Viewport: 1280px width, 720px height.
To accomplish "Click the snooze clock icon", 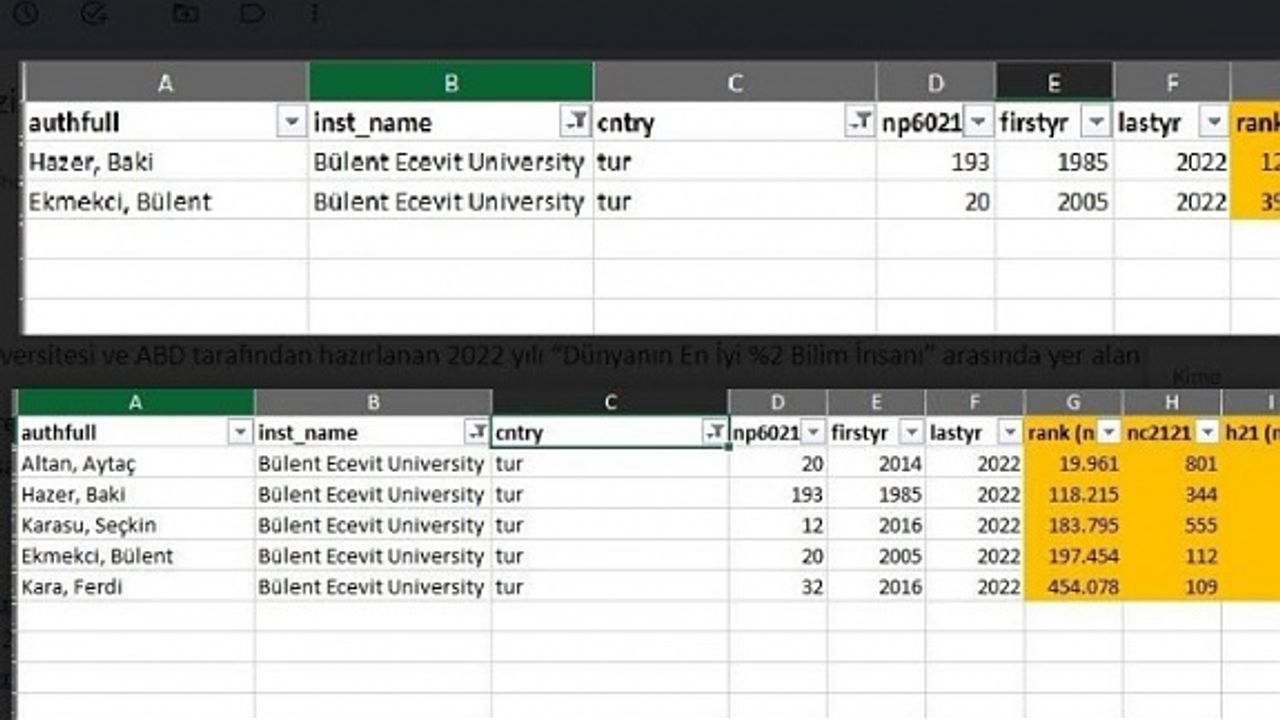I will (x=25, y=12).
